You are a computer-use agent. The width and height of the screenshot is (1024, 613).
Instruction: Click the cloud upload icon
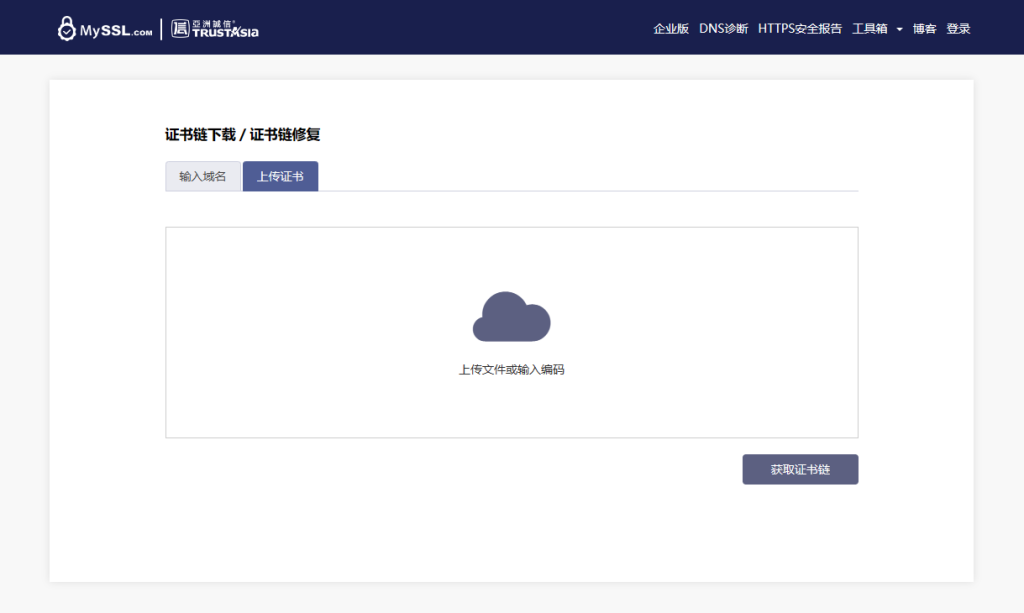tap(511, 317)
